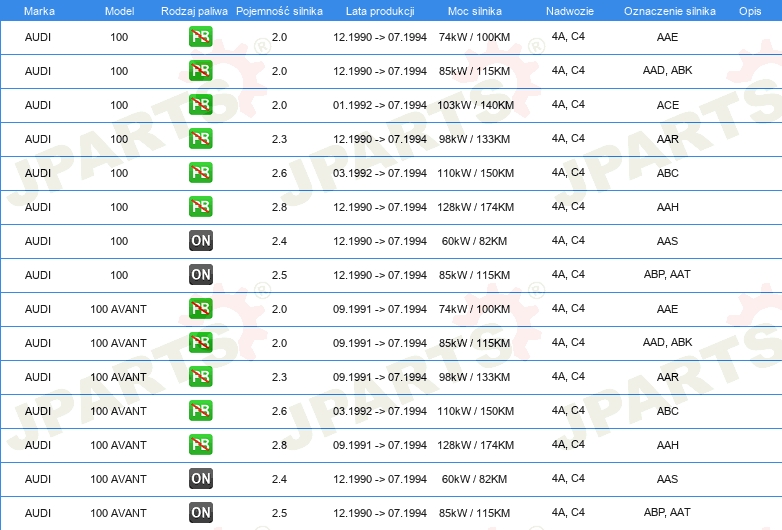Select the ABC engine code in Audi 100 row

(x=667, y=173)
